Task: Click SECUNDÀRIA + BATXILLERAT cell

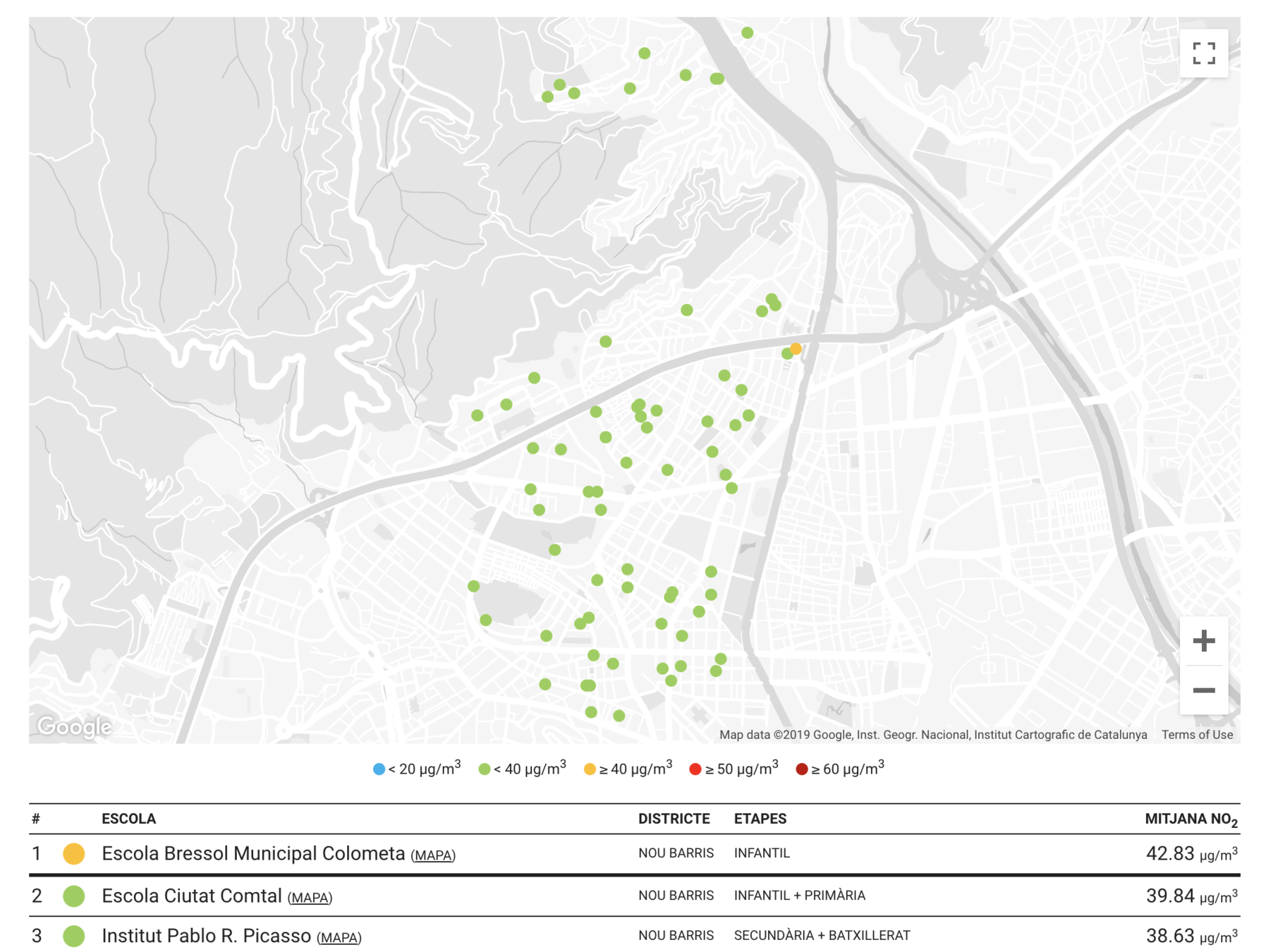Action: coord(822,936)
